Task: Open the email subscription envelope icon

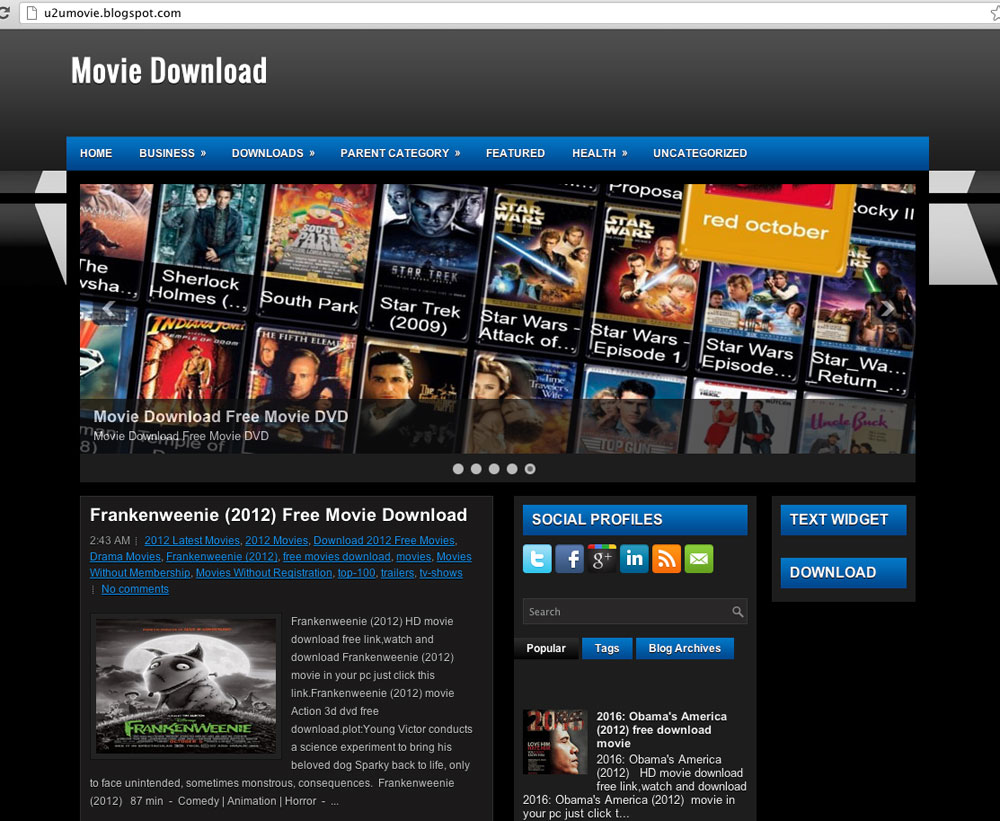Action: pos(699,559)
